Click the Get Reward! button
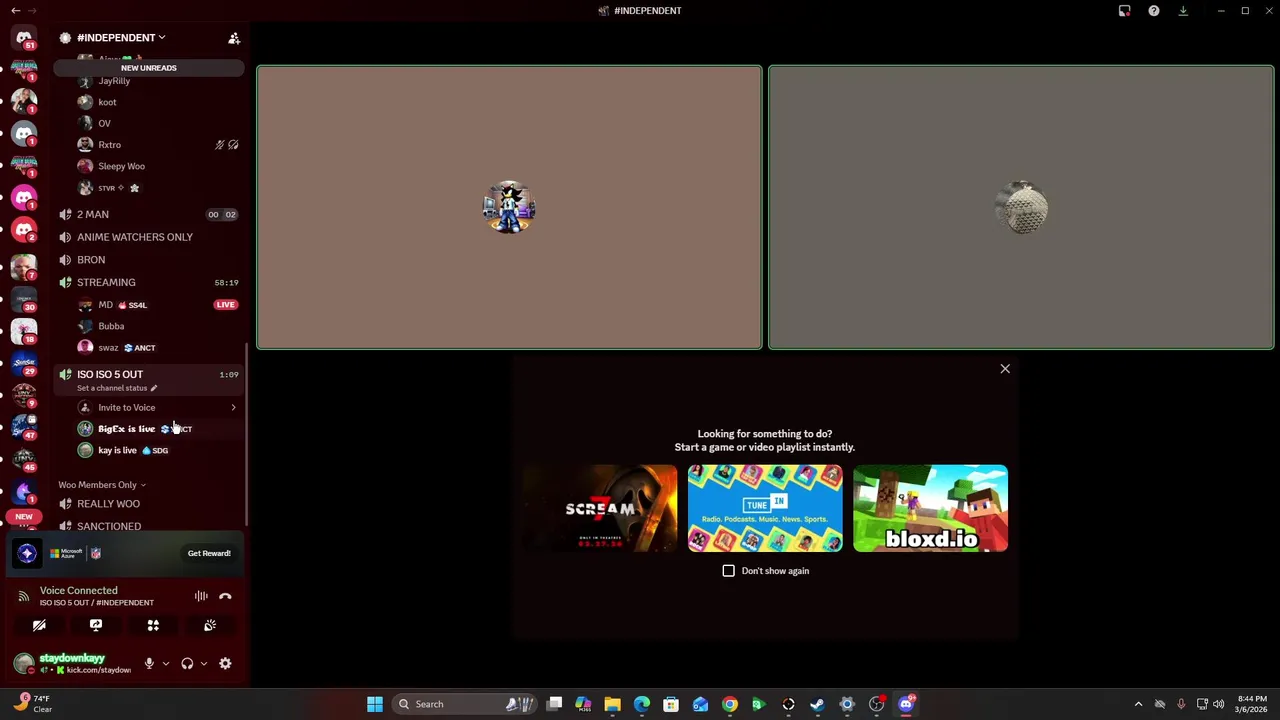The height and width of the screenshot is (720, 1280). click(209, 553)
